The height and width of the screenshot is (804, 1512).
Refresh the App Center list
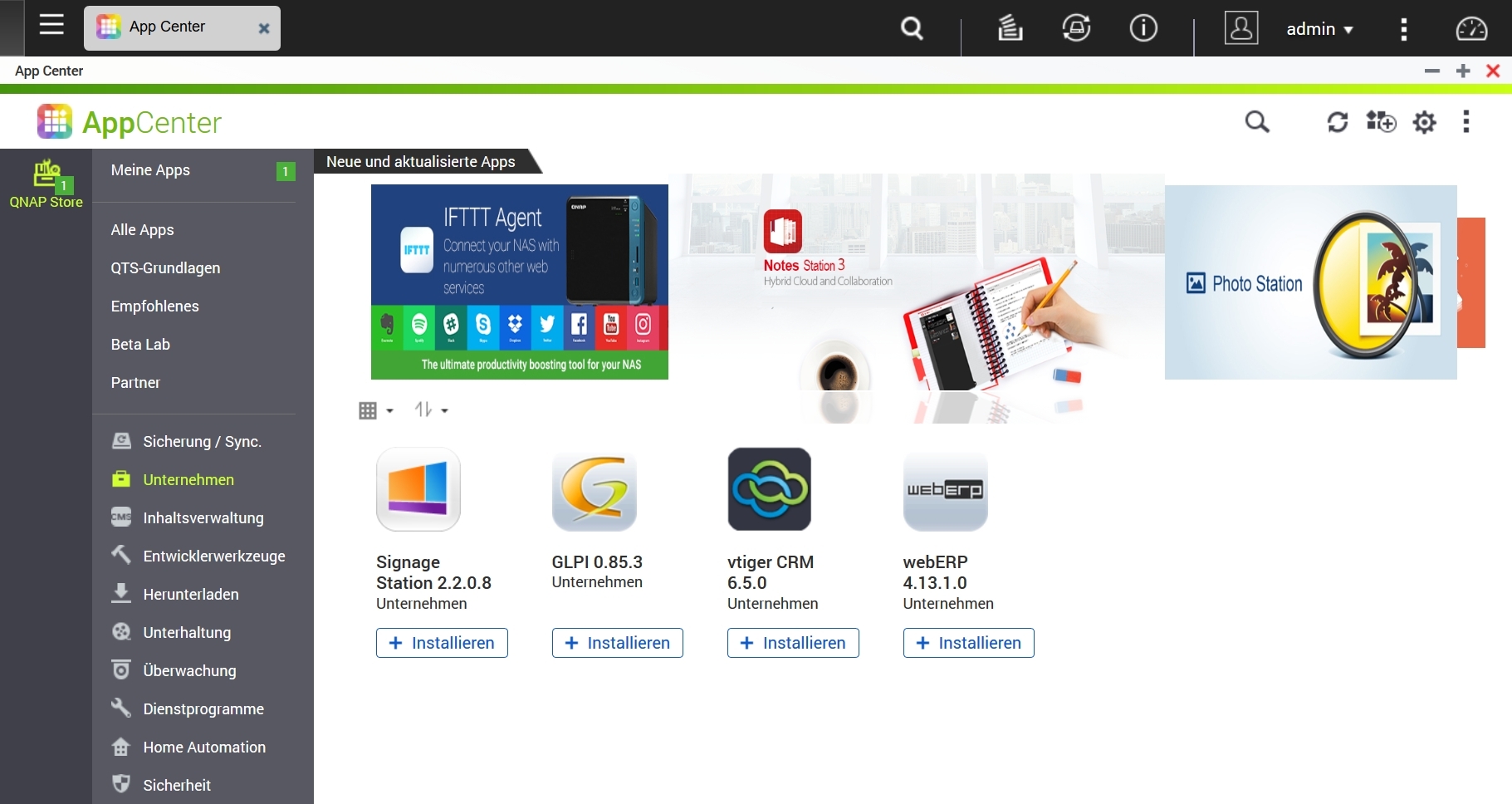click(1337, 122)
